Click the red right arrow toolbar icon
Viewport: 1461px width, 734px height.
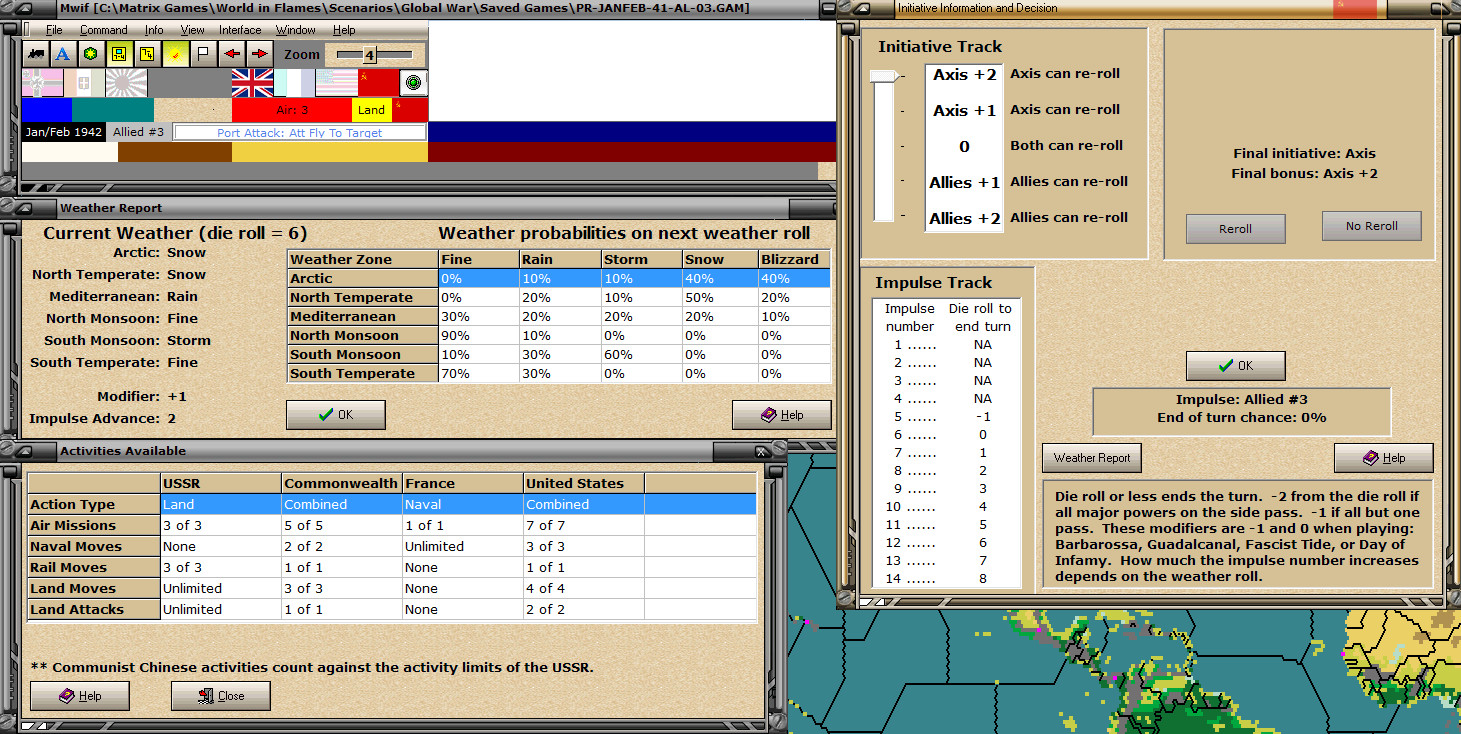259,54
